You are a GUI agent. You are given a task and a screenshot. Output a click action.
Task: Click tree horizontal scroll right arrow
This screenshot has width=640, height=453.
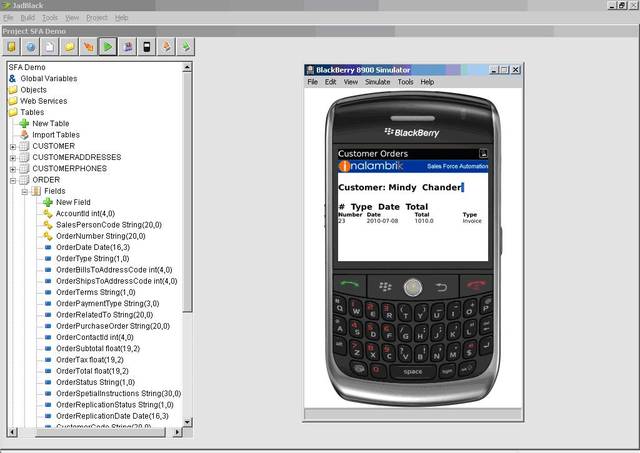pos(177,432)
